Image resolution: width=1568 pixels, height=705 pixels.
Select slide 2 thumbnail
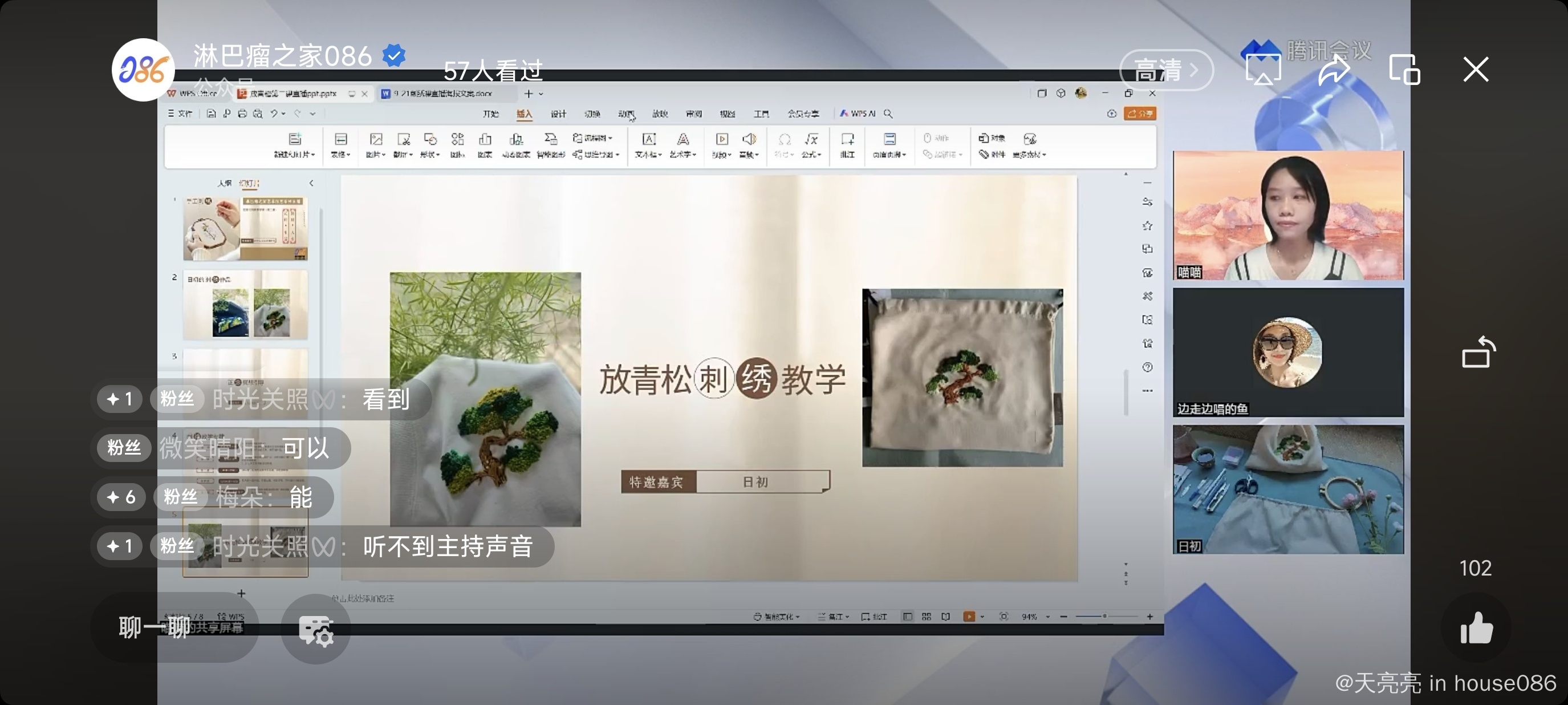click(x=245, y=305)
